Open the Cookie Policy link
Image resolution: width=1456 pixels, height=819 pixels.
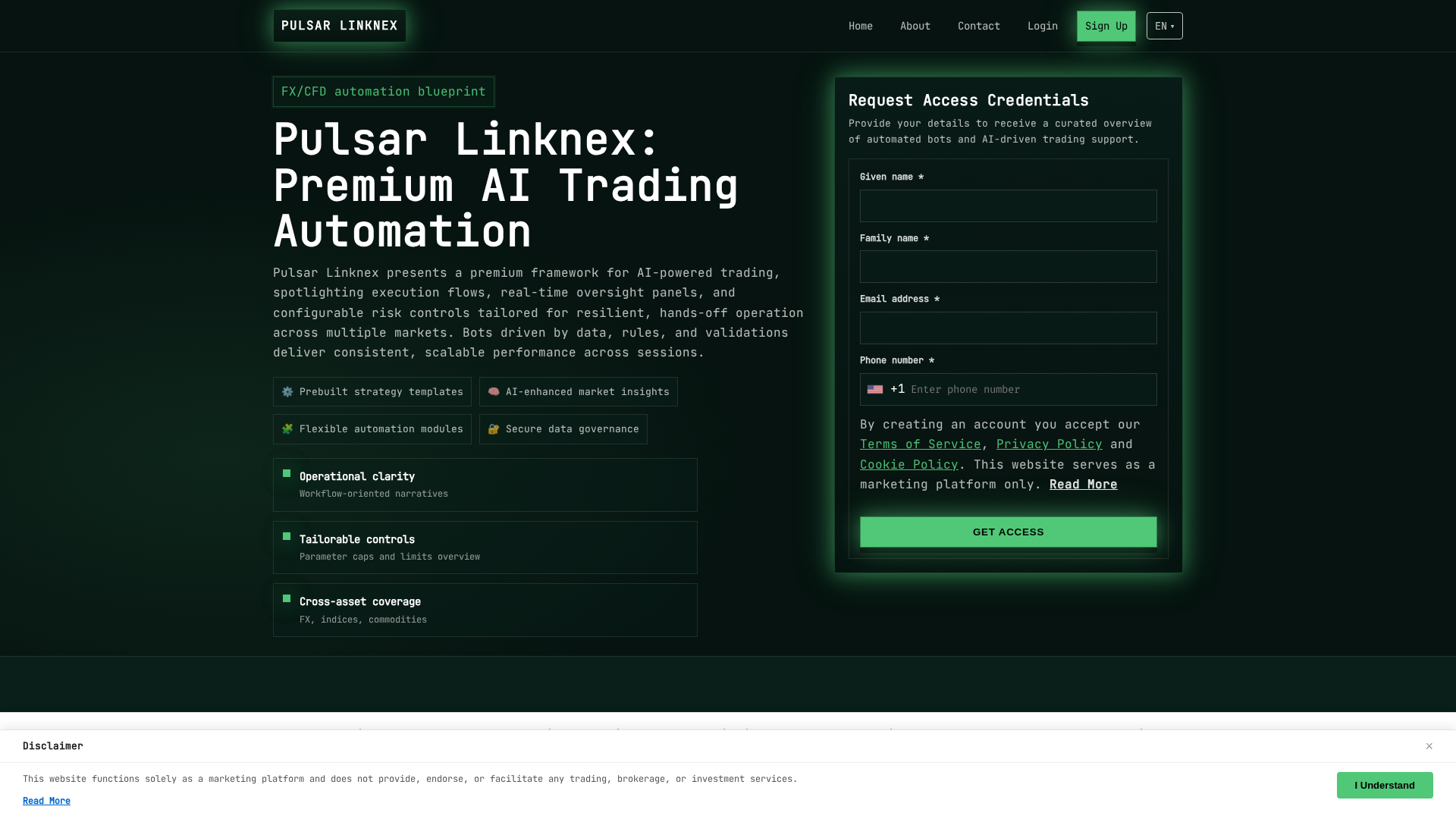point(908,465)
